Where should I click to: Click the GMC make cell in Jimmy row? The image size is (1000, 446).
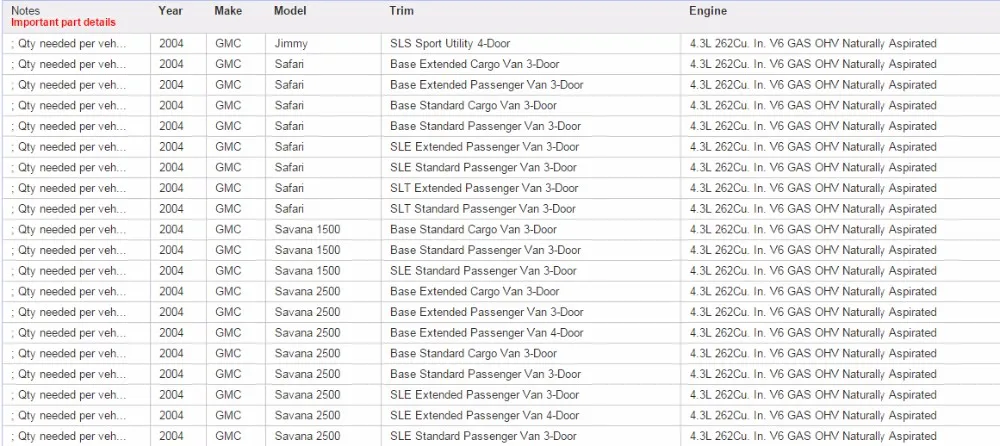pyautogui.click(x=228, y=44)
